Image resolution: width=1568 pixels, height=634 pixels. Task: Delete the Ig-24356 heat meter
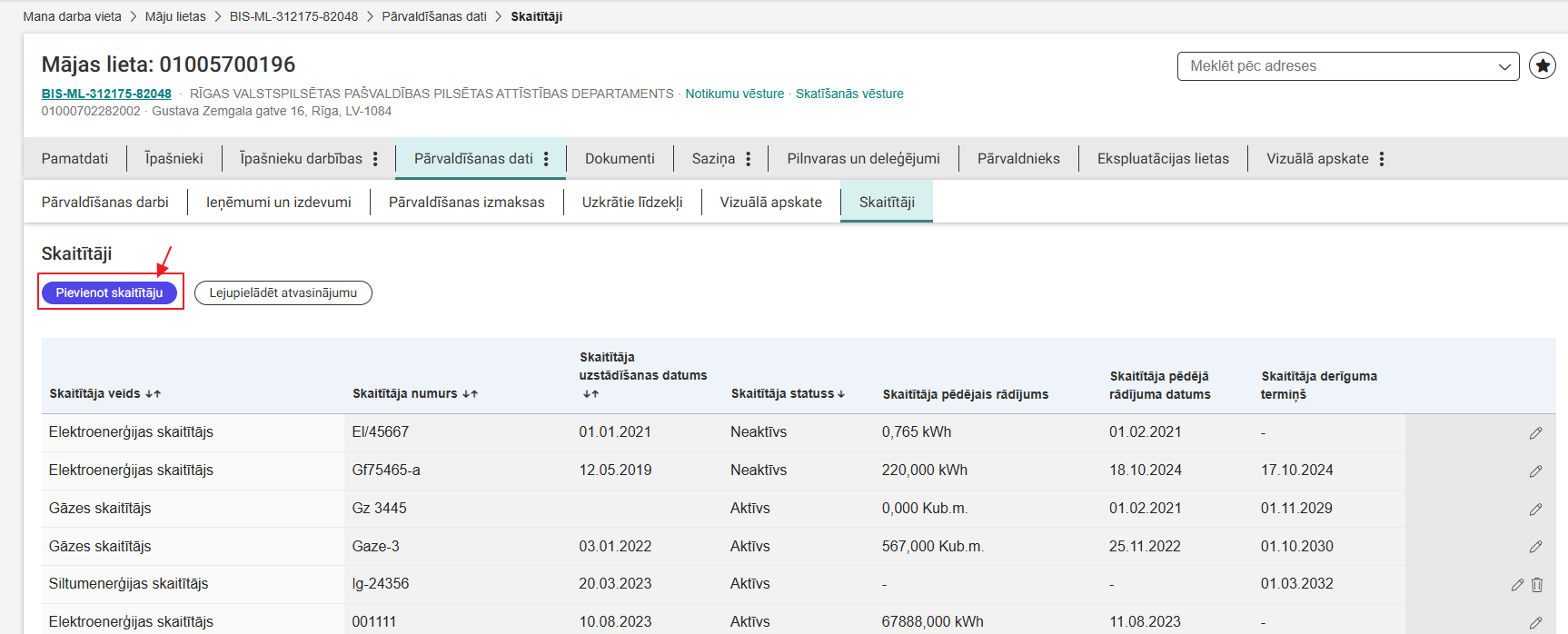pos(1537,585)
